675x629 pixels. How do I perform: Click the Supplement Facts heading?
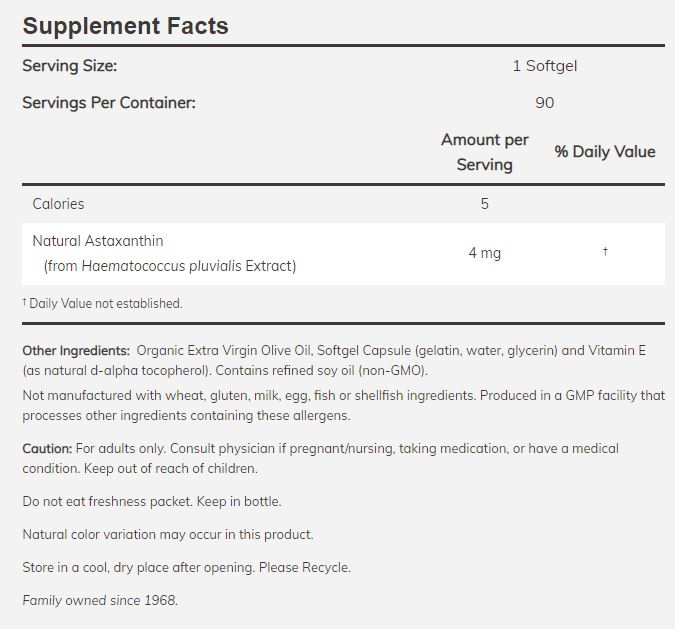click(x=125, y=26)
